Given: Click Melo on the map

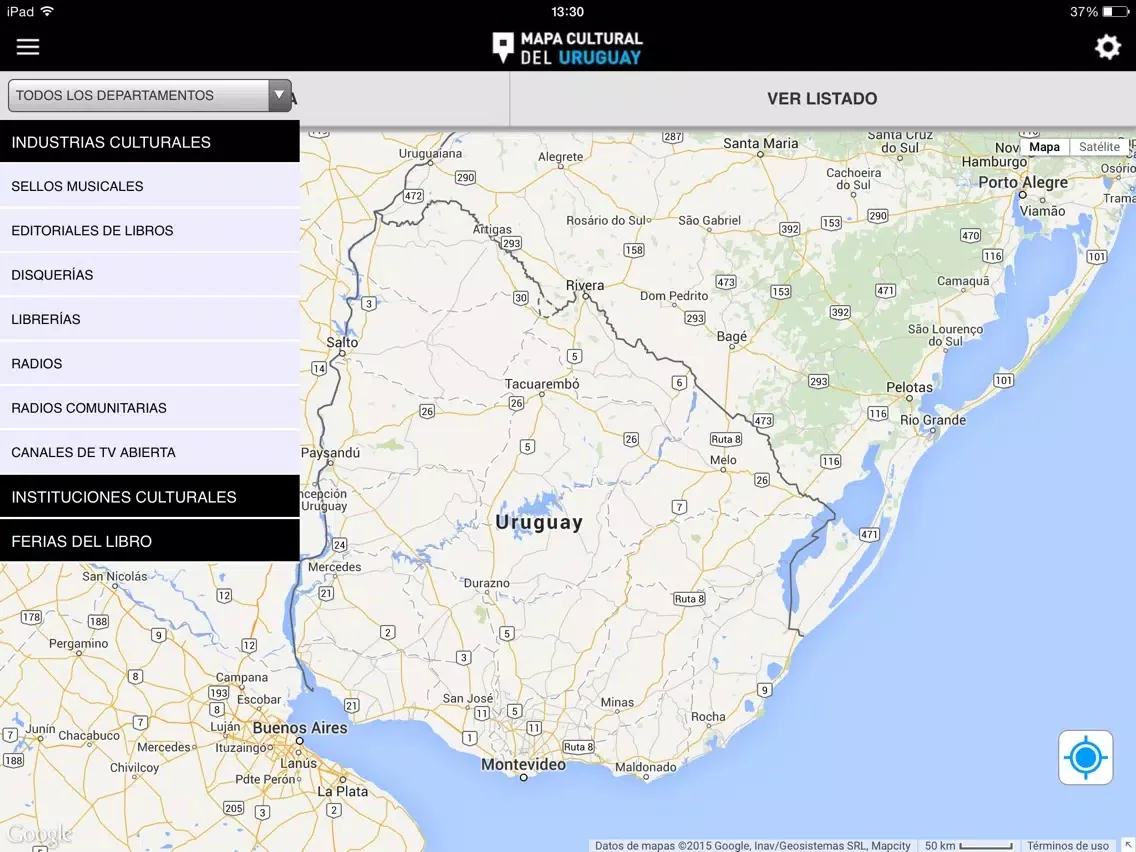Looking at the screenshot, I should [x=723, y=460].
